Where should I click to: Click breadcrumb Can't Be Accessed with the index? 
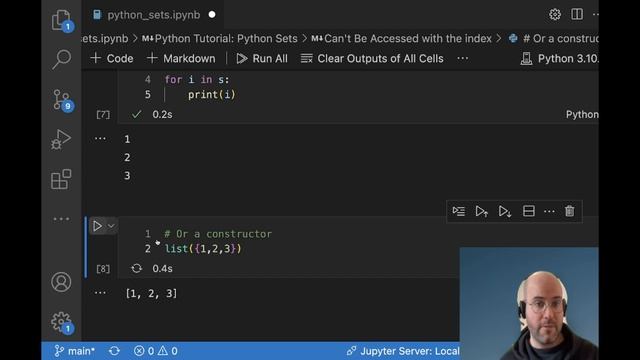(x=402, y=39)
